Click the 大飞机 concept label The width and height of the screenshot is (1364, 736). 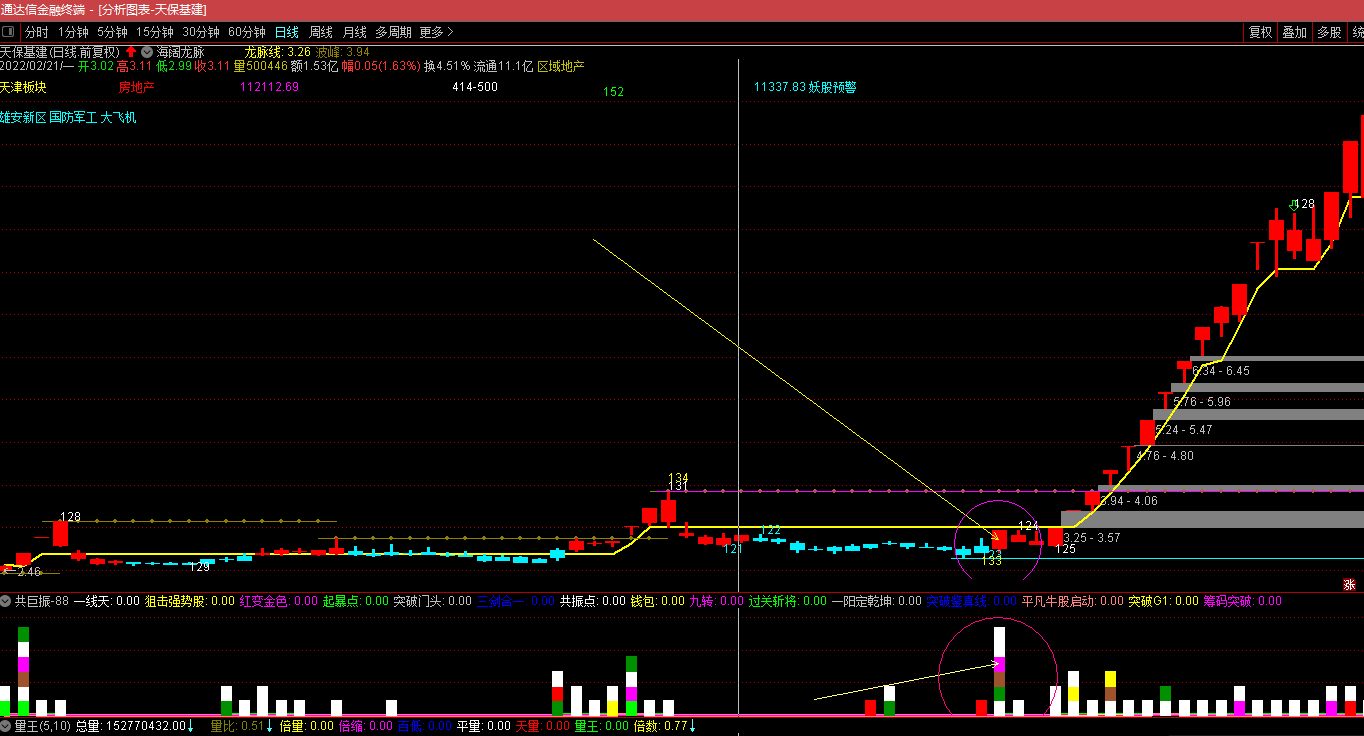click(118, 117)
